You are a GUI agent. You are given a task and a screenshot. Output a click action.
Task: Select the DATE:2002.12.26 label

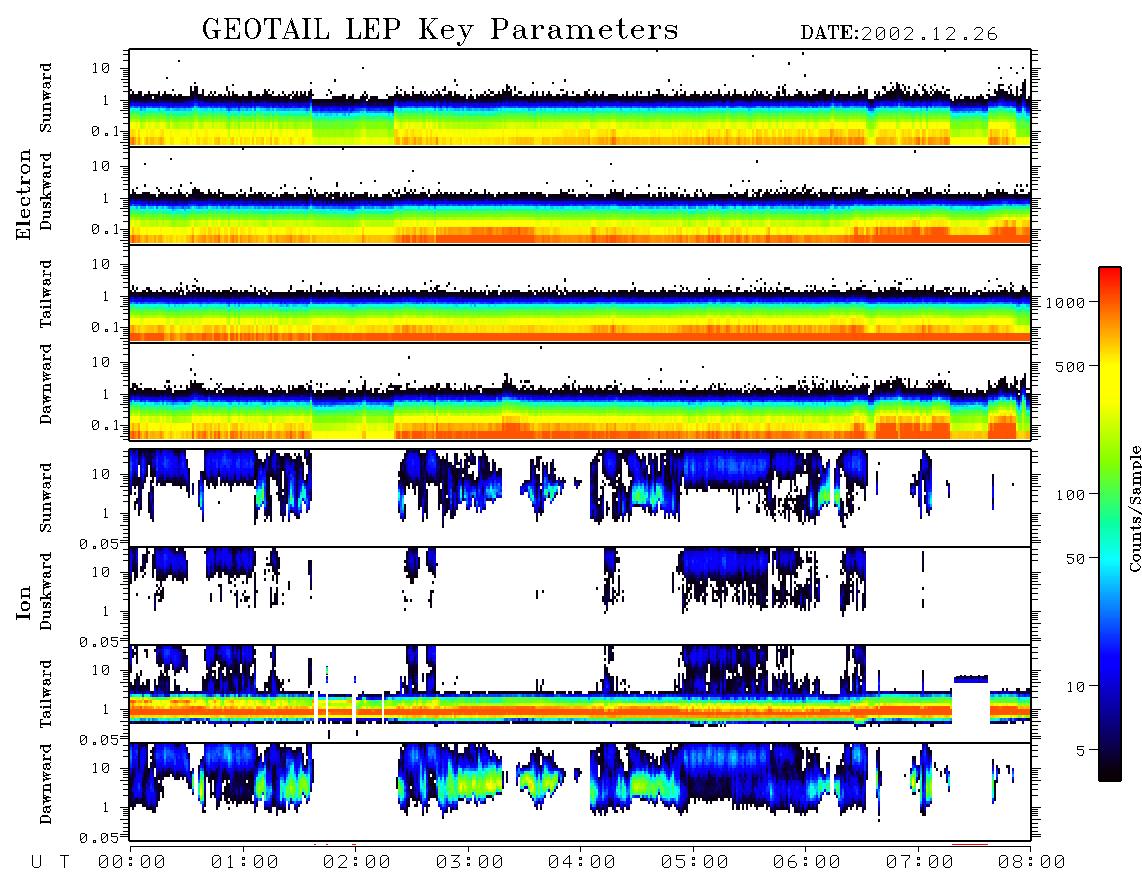pyautogui.click(x=899, y=34)
